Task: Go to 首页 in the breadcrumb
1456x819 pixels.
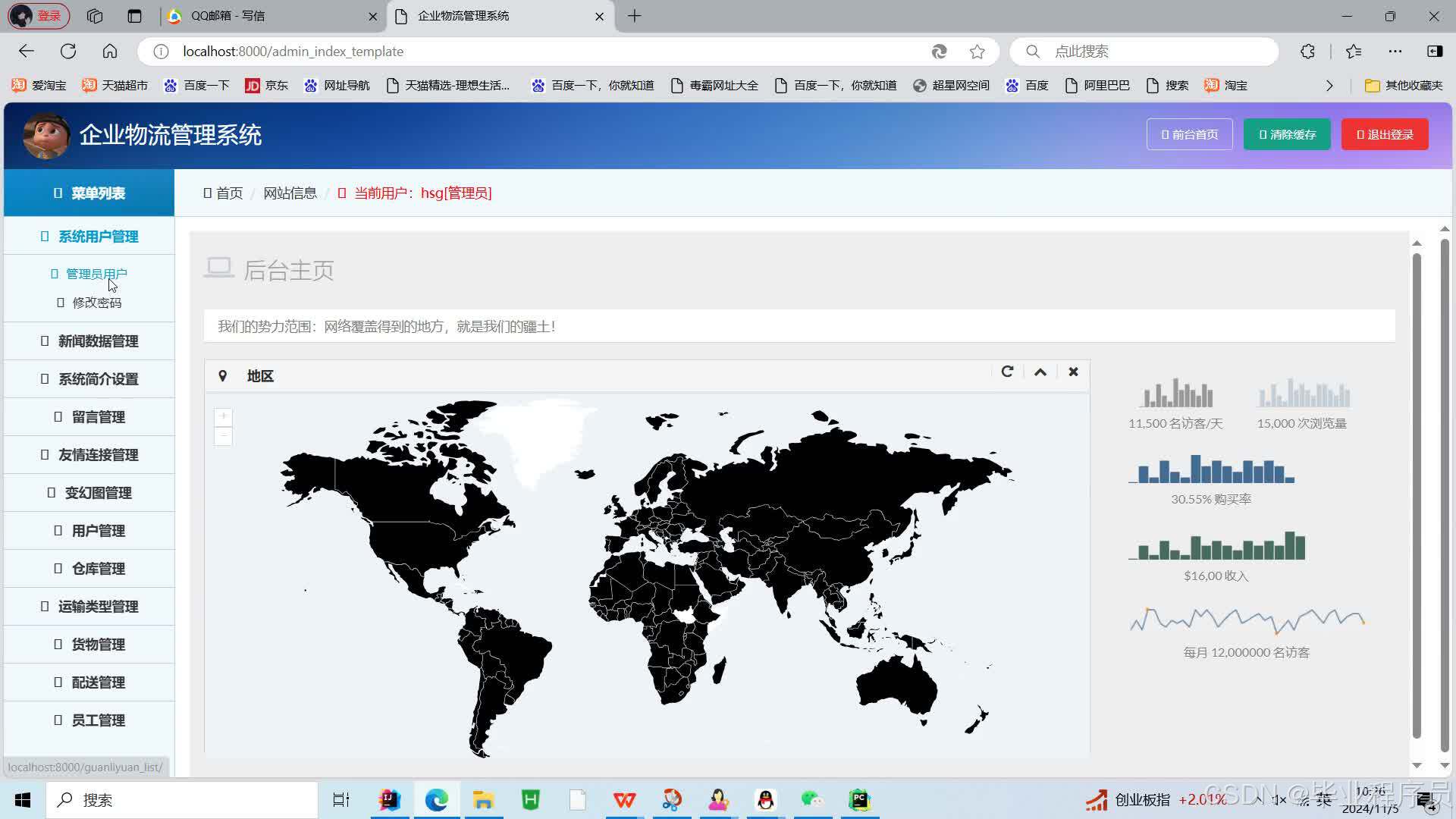Action: (x=228, y=193)
